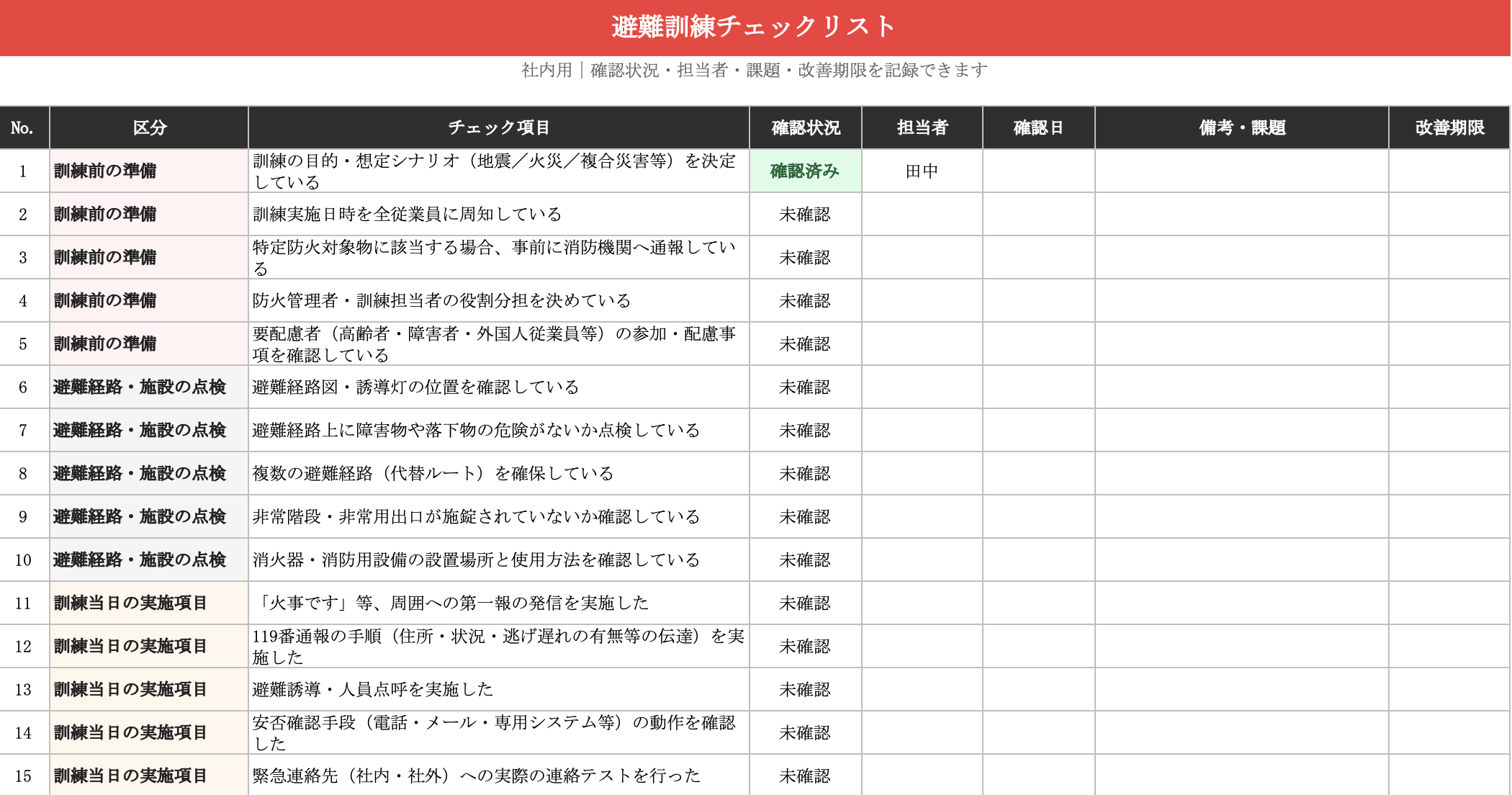Viewport: 1512px width, 795px height.
Task: Select the title 避難訓練チェックリスト
Action: pyautogui.click(x=754, y=27)
